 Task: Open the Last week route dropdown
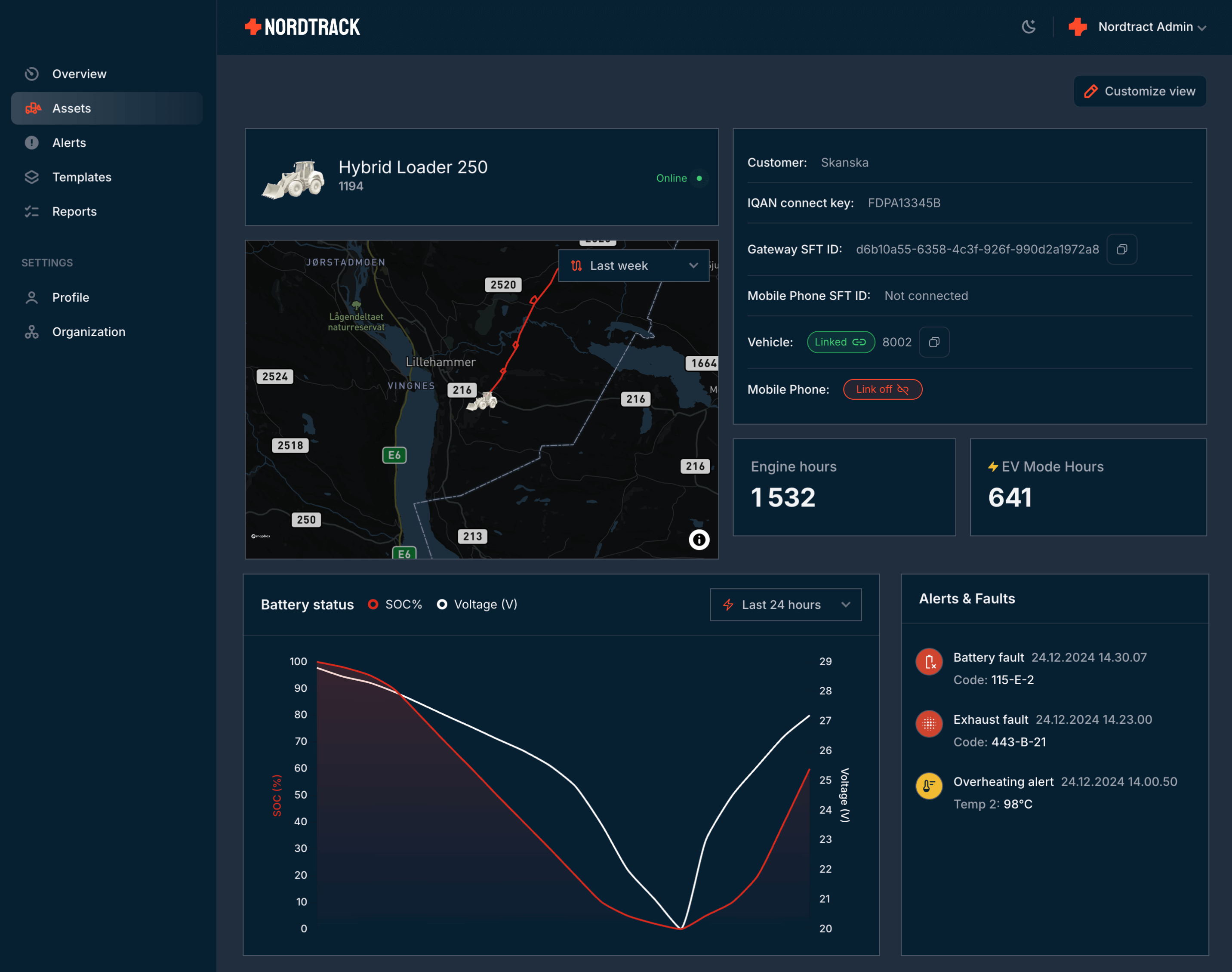coord(634,266)
